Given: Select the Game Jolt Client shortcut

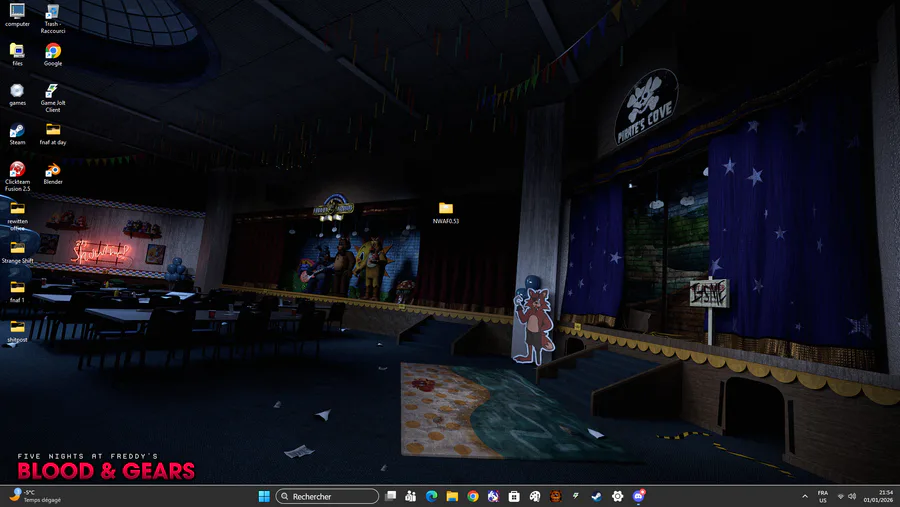Looking at the screenshot, I should (x=53, y=98).
